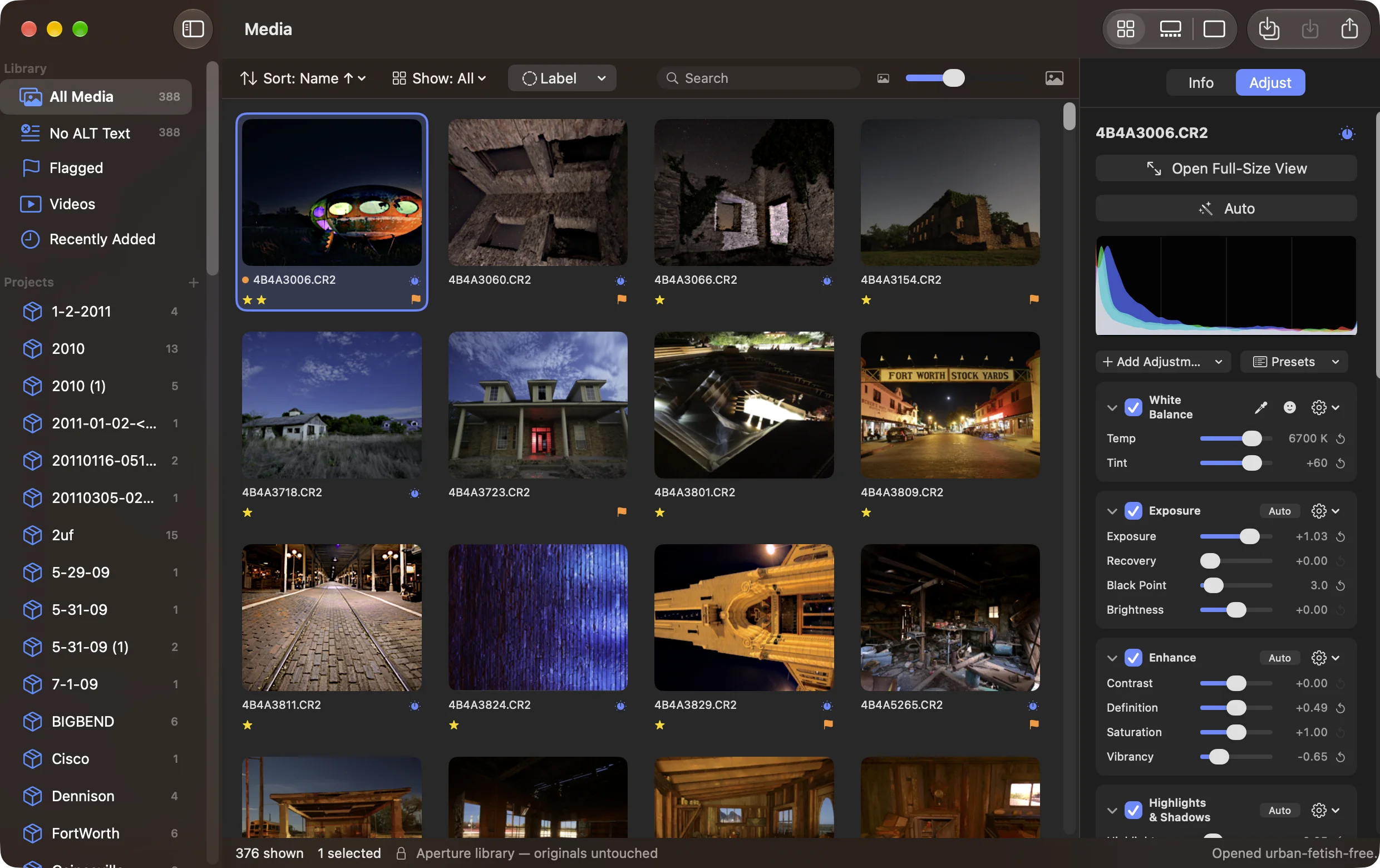Click large thumbnail size icon
The image size is (1380, 868).
[x=1054, y=78]
